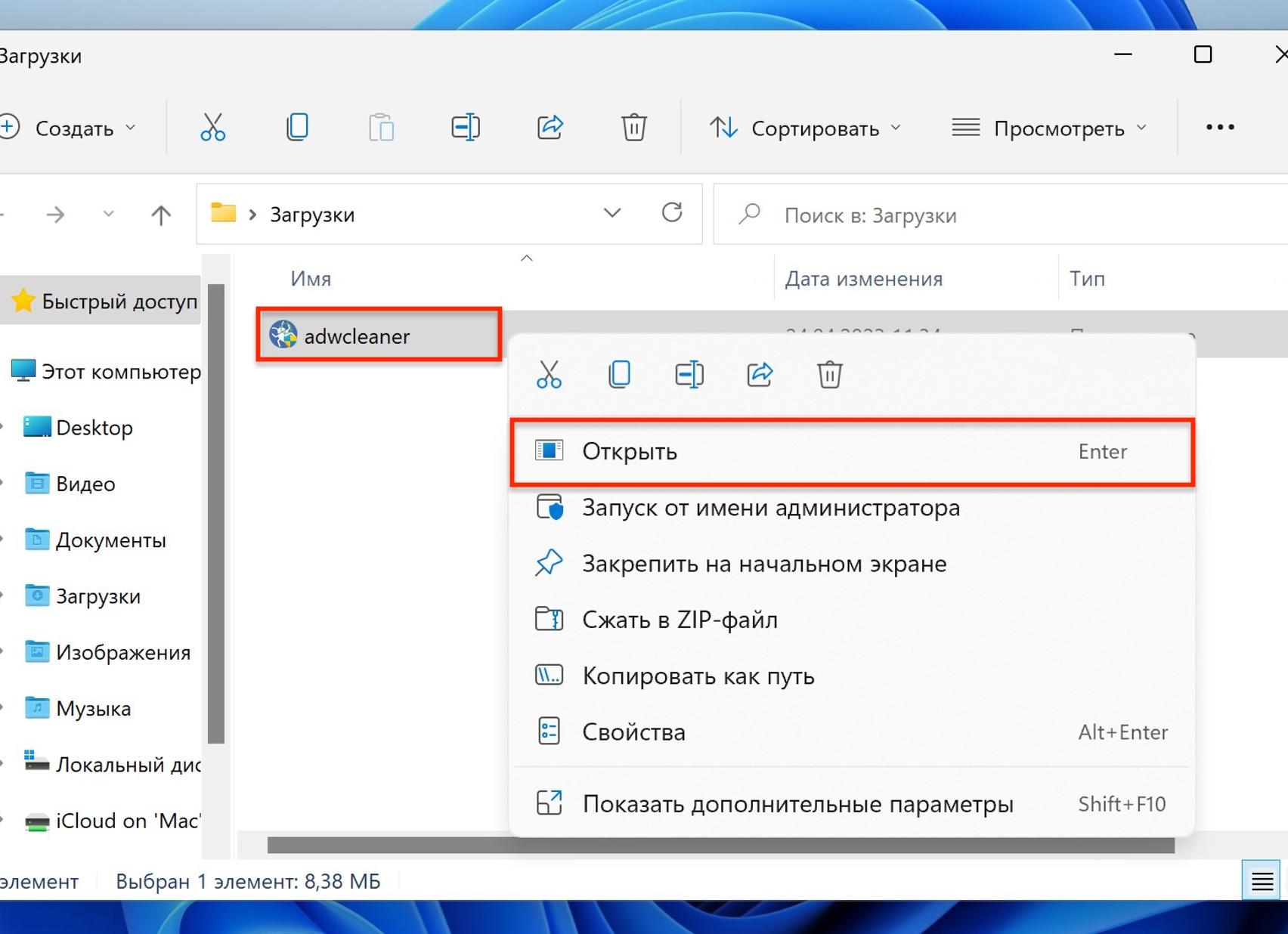Click 'Выбран 1 элемент: 8,38 МБ' status text
The width and height of the screenshot is (1288, 934).
(x=248, y=881)
